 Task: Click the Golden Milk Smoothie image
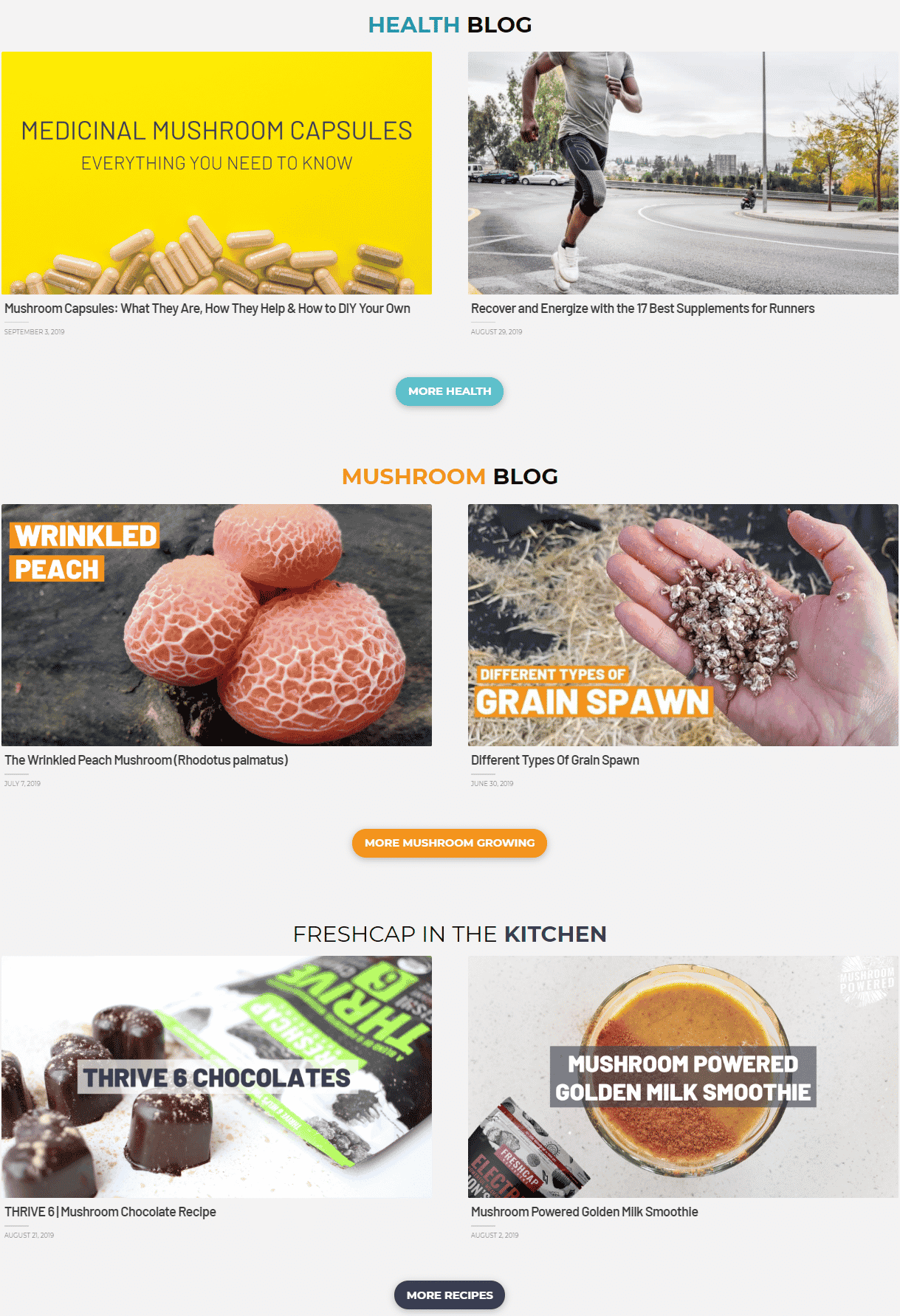coord(683,1077)
